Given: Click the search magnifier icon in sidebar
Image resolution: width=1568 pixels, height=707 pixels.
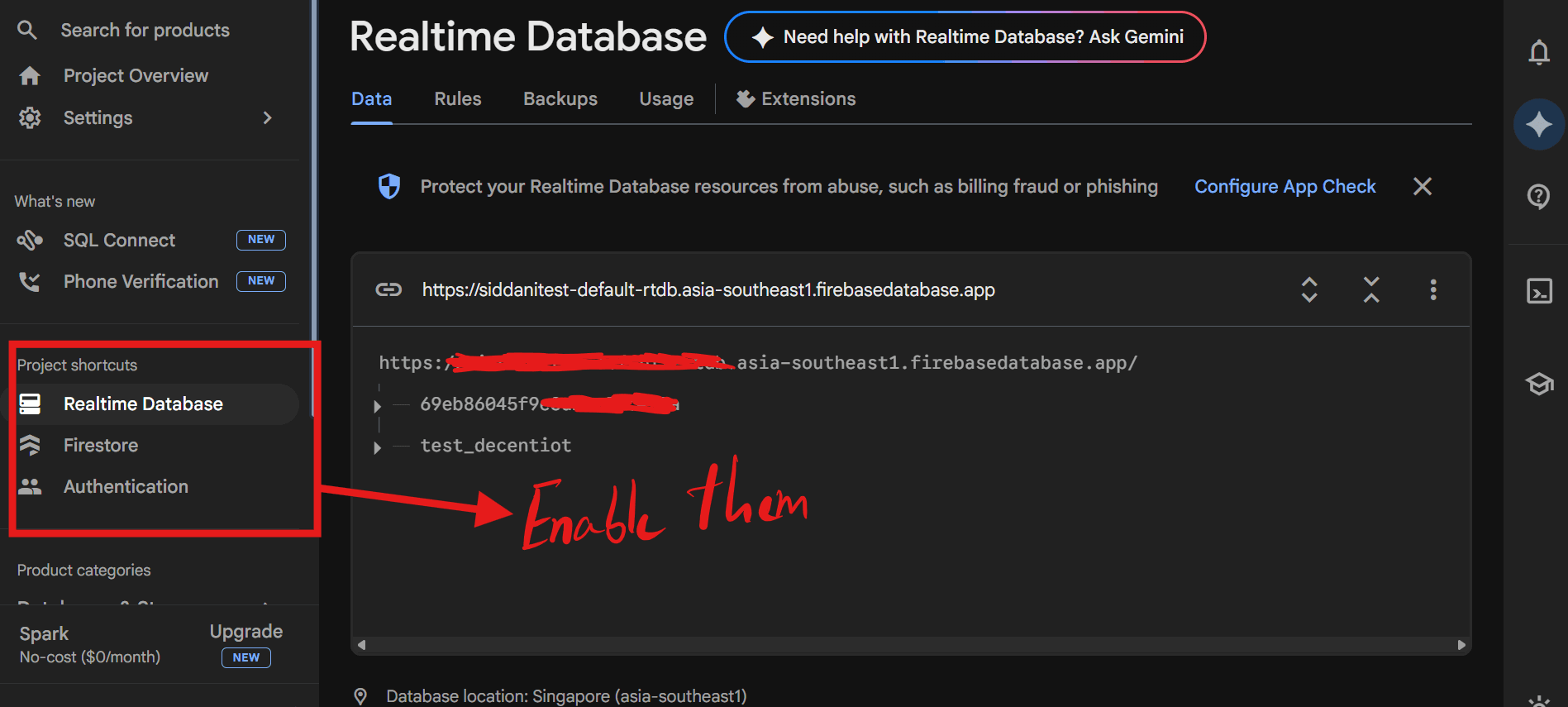Looking at the screenshot, I should 27,31.
